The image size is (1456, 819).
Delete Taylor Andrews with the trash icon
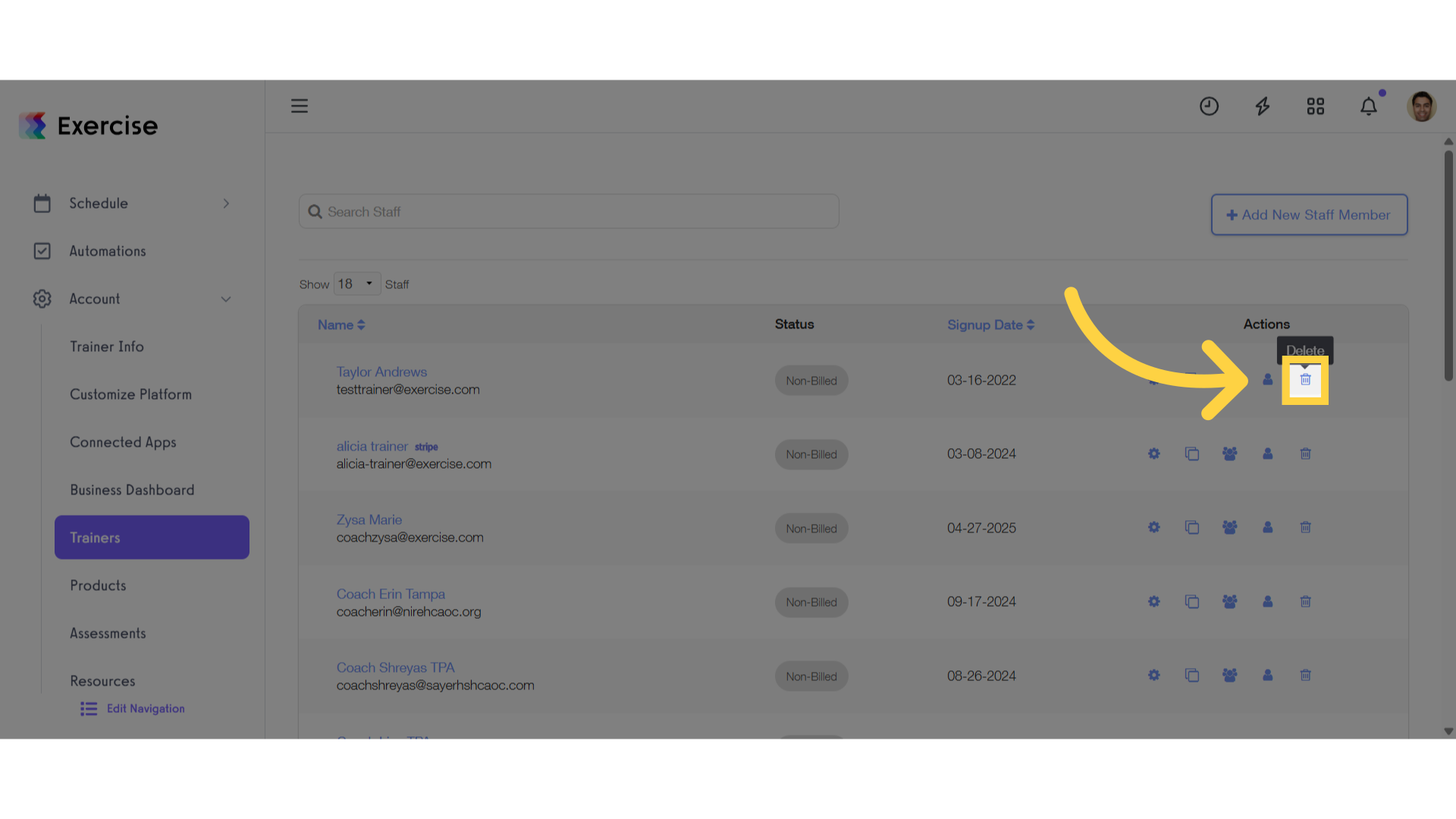[x=1305, y=380]
